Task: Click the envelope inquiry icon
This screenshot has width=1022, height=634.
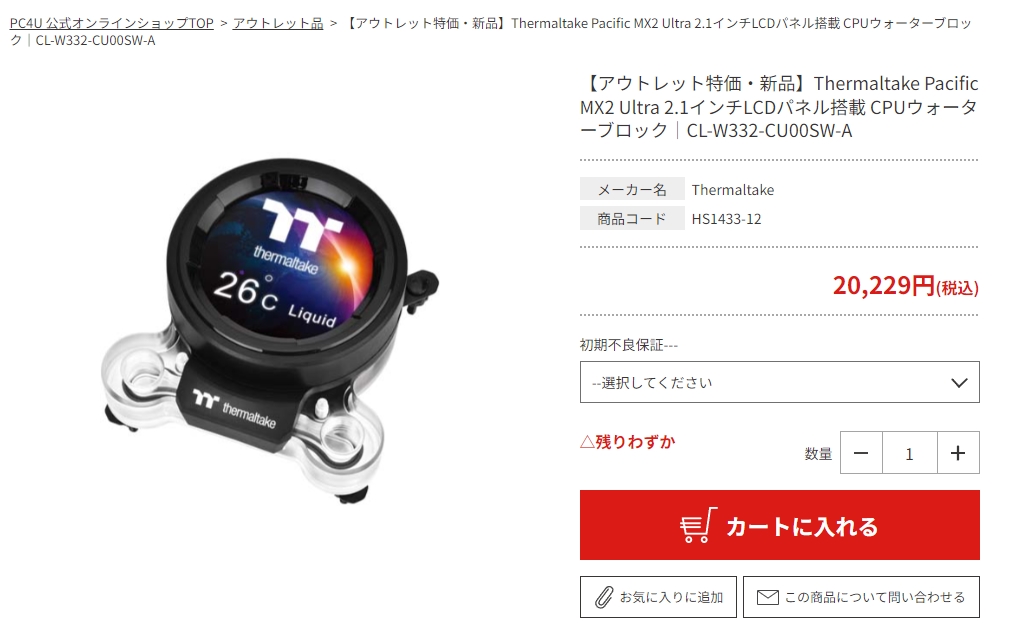Action: (x=767, y=597)
